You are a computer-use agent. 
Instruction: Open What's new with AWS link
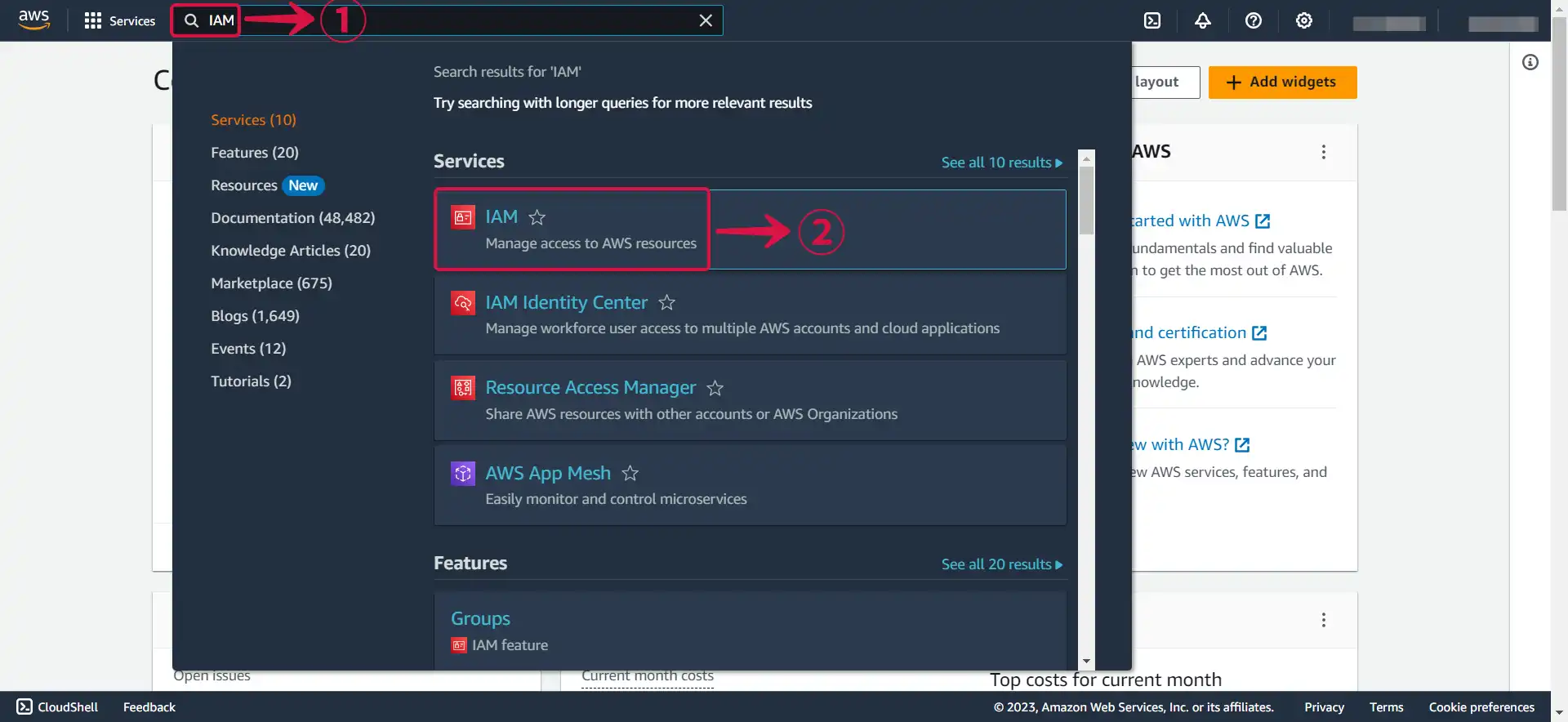point(1191,444)
